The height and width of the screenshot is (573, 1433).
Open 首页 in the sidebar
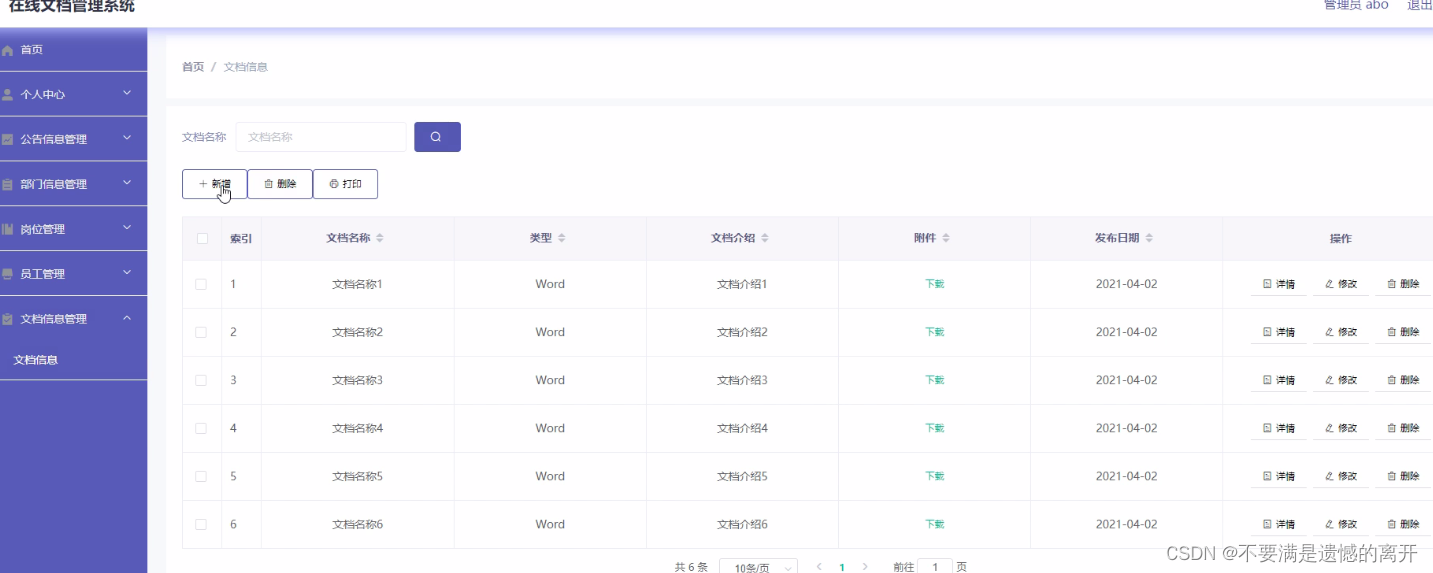74,50
